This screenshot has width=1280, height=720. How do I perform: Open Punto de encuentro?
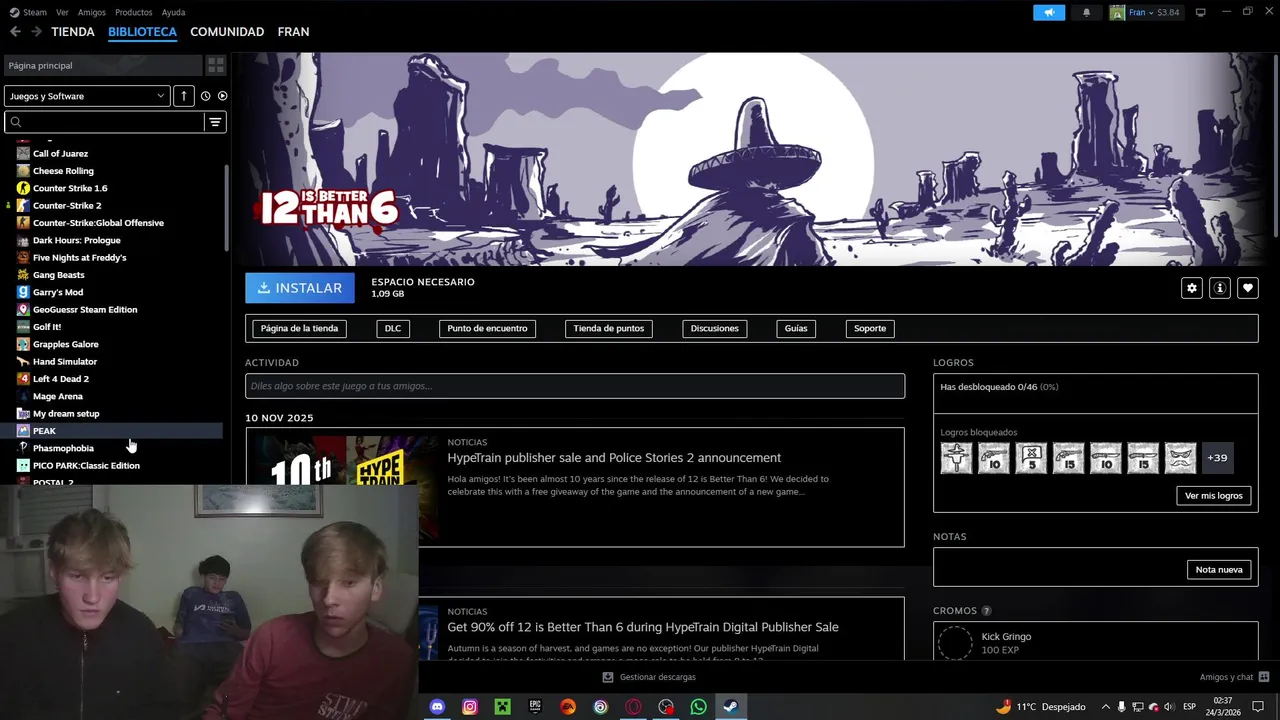(487, 328)
